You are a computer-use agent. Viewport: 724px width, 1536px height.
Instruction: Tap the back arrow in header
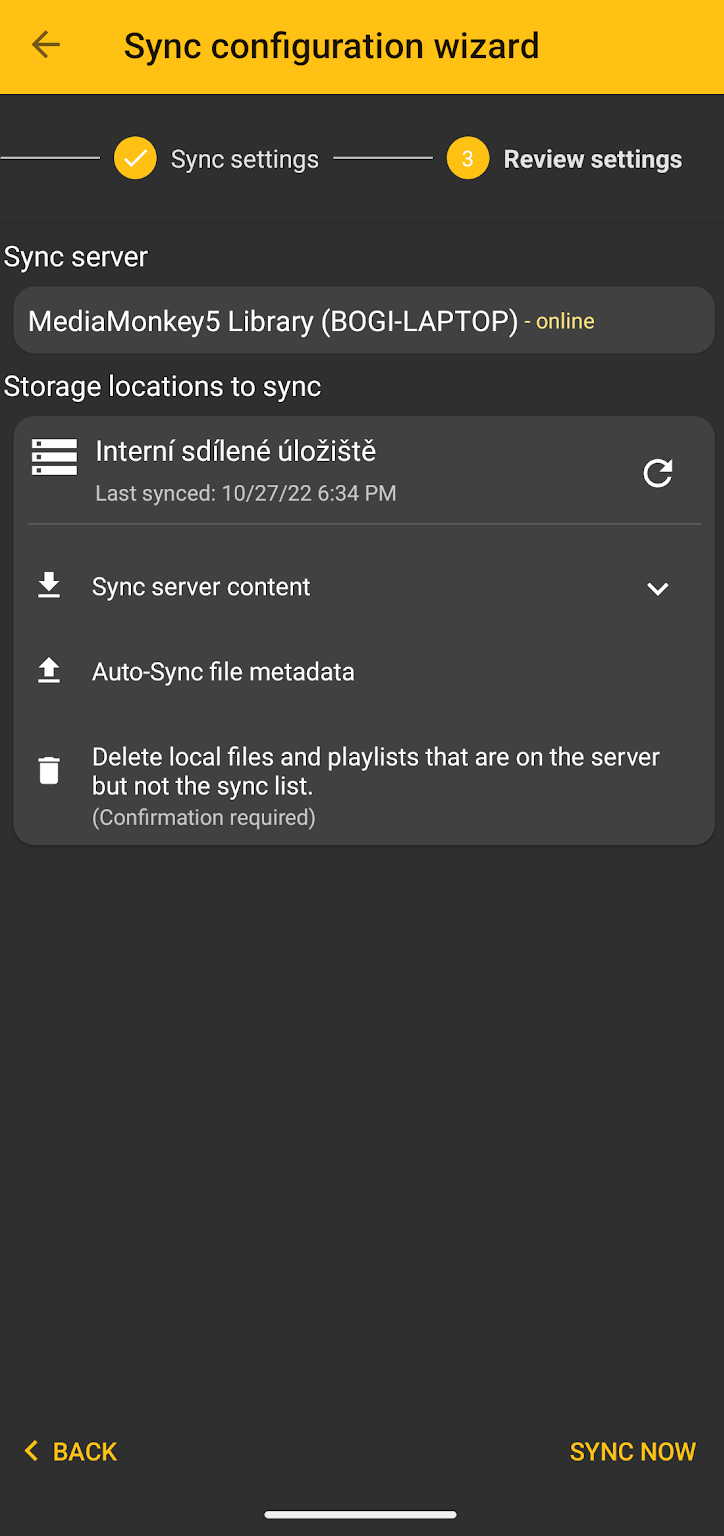[x=46, y=45]
